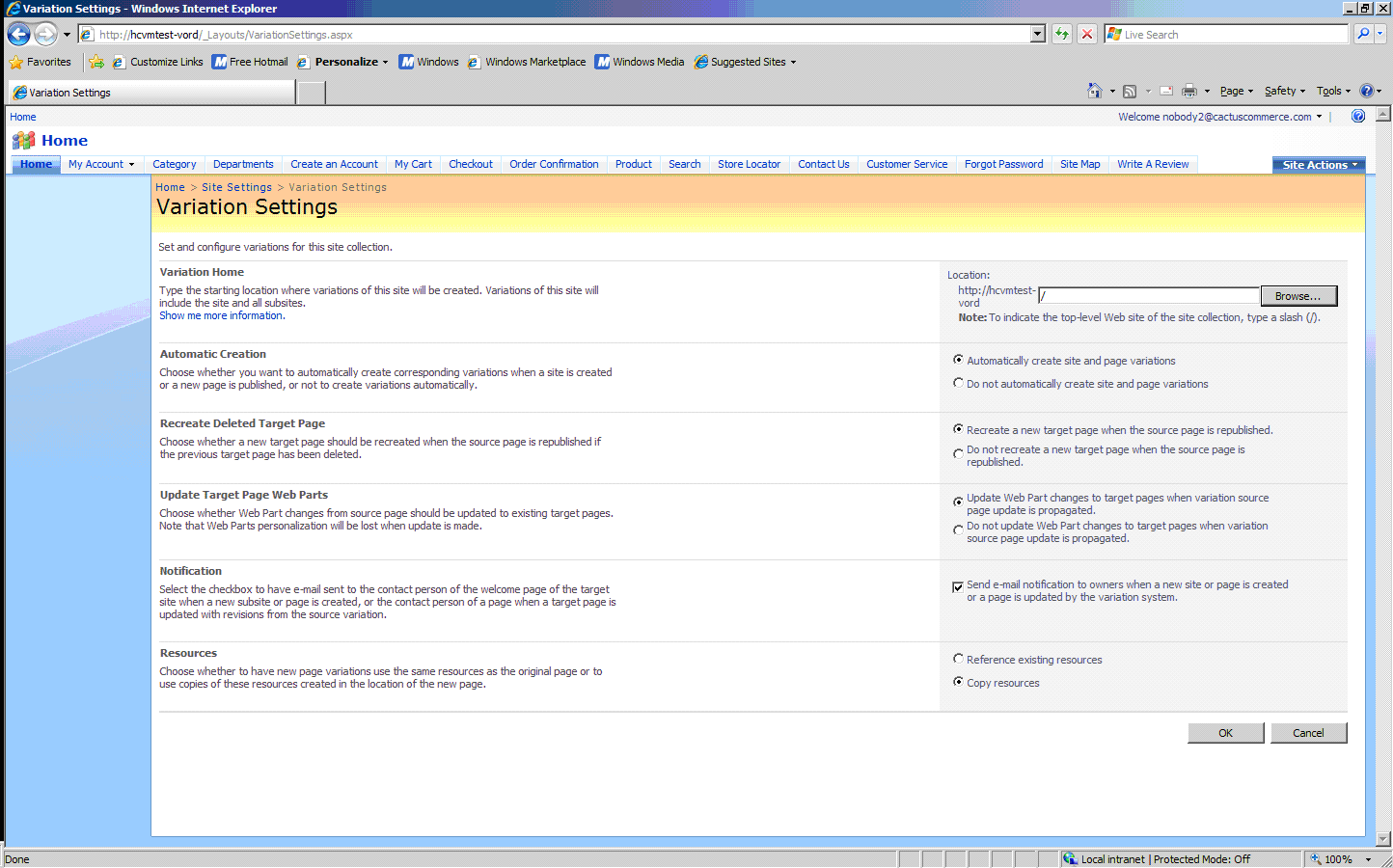This screenshot has width=1393, height=868.
Task: Open the Departments navigation tab
Action: point(243,164)
